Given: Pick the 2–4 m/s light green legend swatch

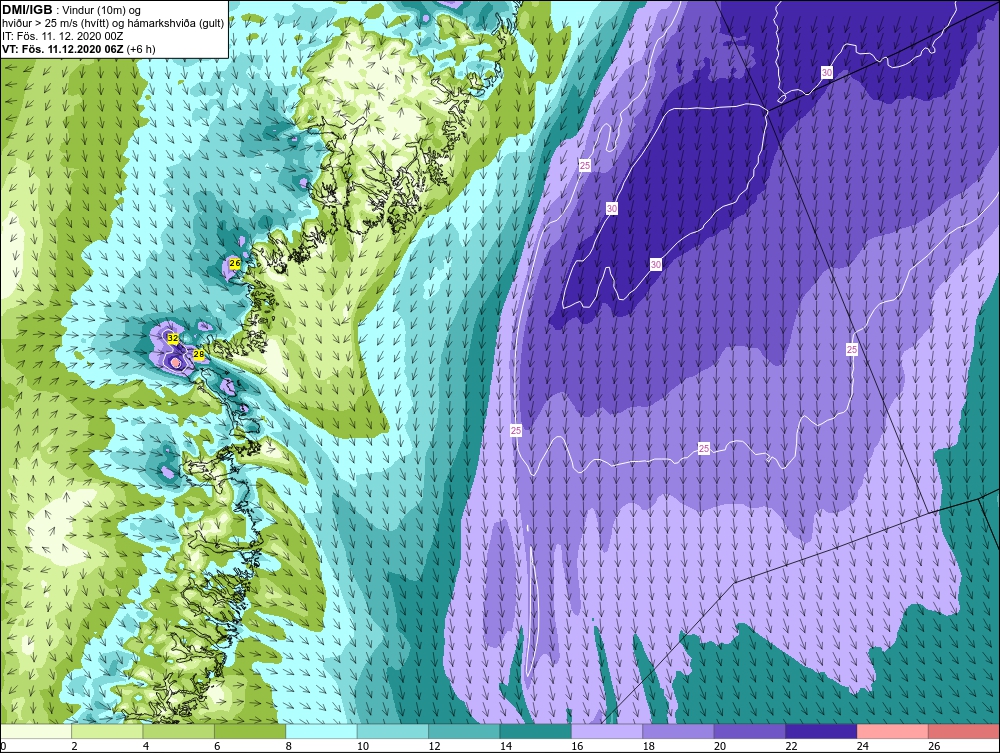Looking at the screenshot, I should (107, 731).
